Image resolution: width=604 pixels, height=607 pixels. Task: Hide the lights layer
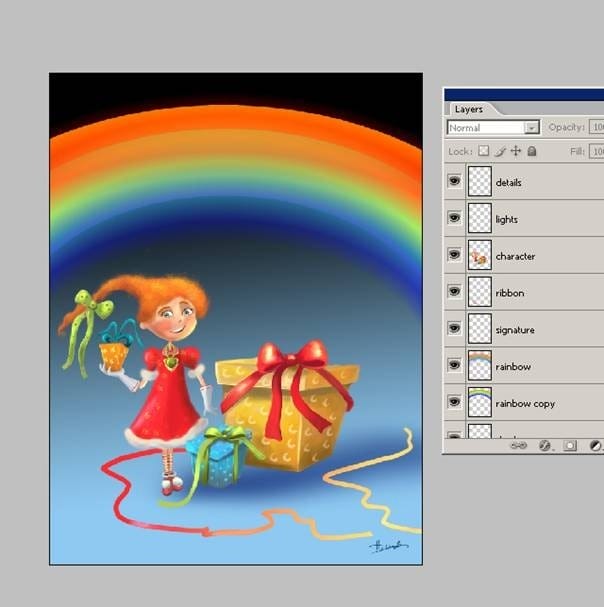coord(454,218)
